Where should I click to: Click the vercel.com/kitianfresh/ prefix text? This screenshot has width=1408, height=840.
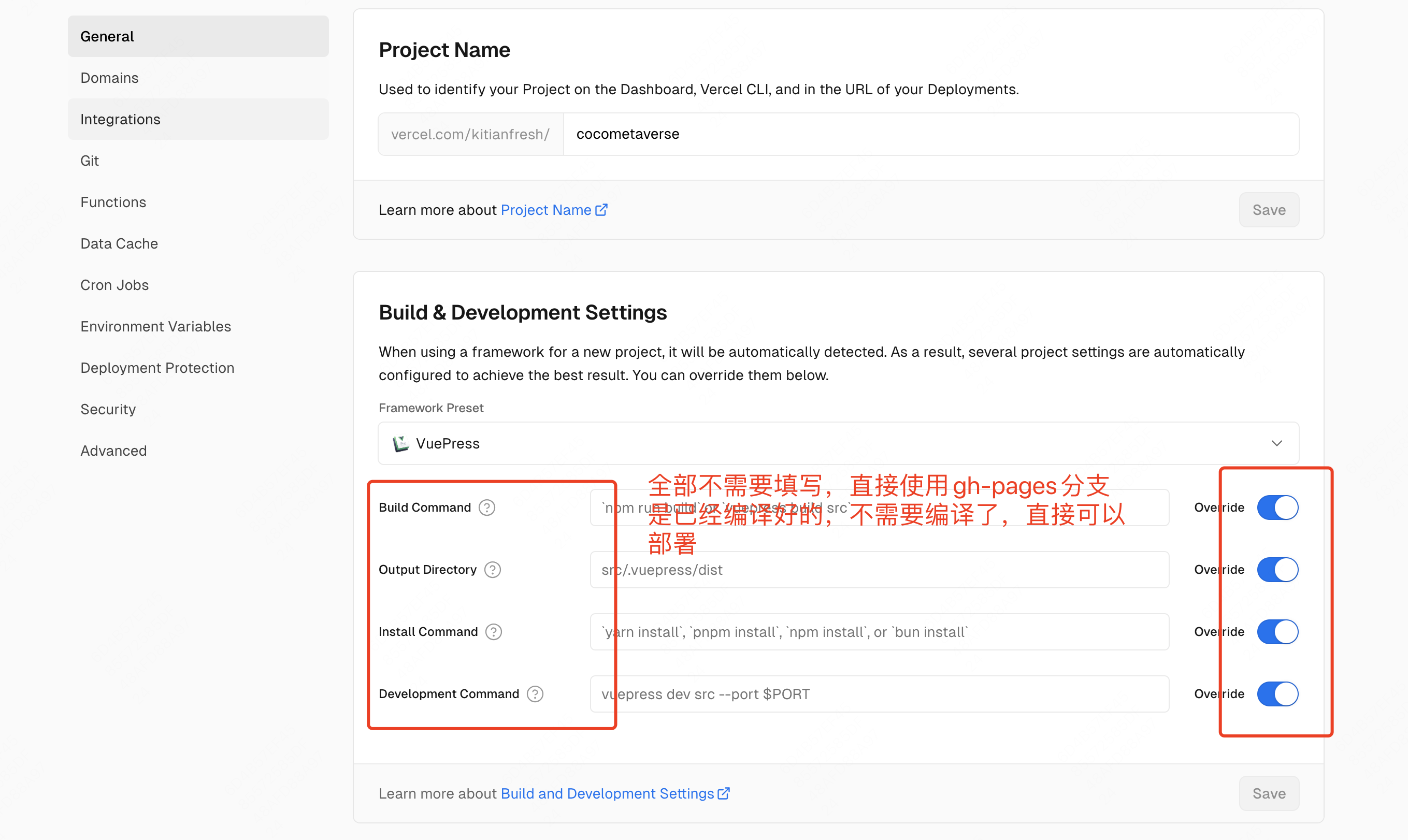[x=470, y=134]
